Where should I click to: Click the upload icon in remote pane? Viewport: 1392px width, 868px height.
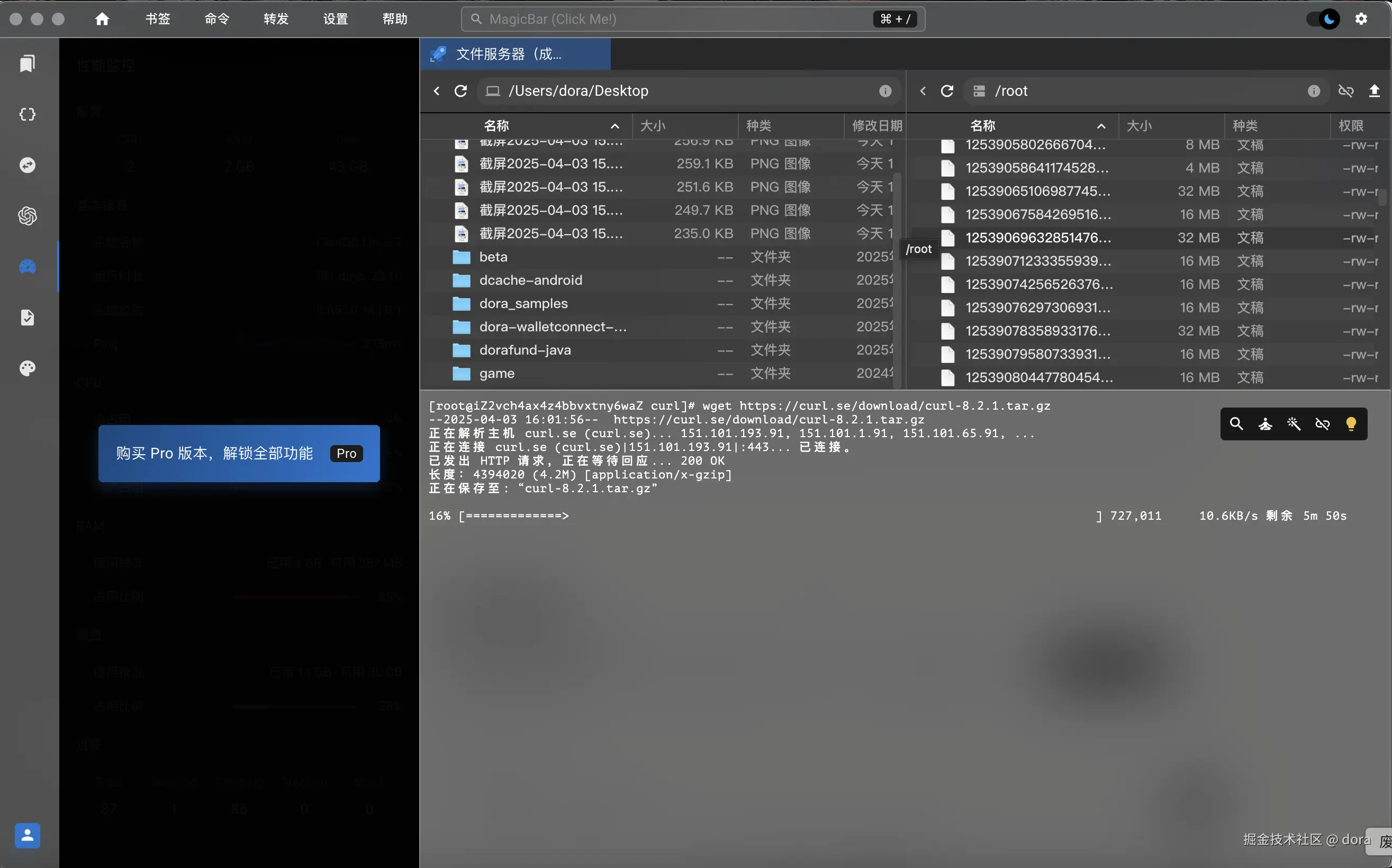[1374, 91]
